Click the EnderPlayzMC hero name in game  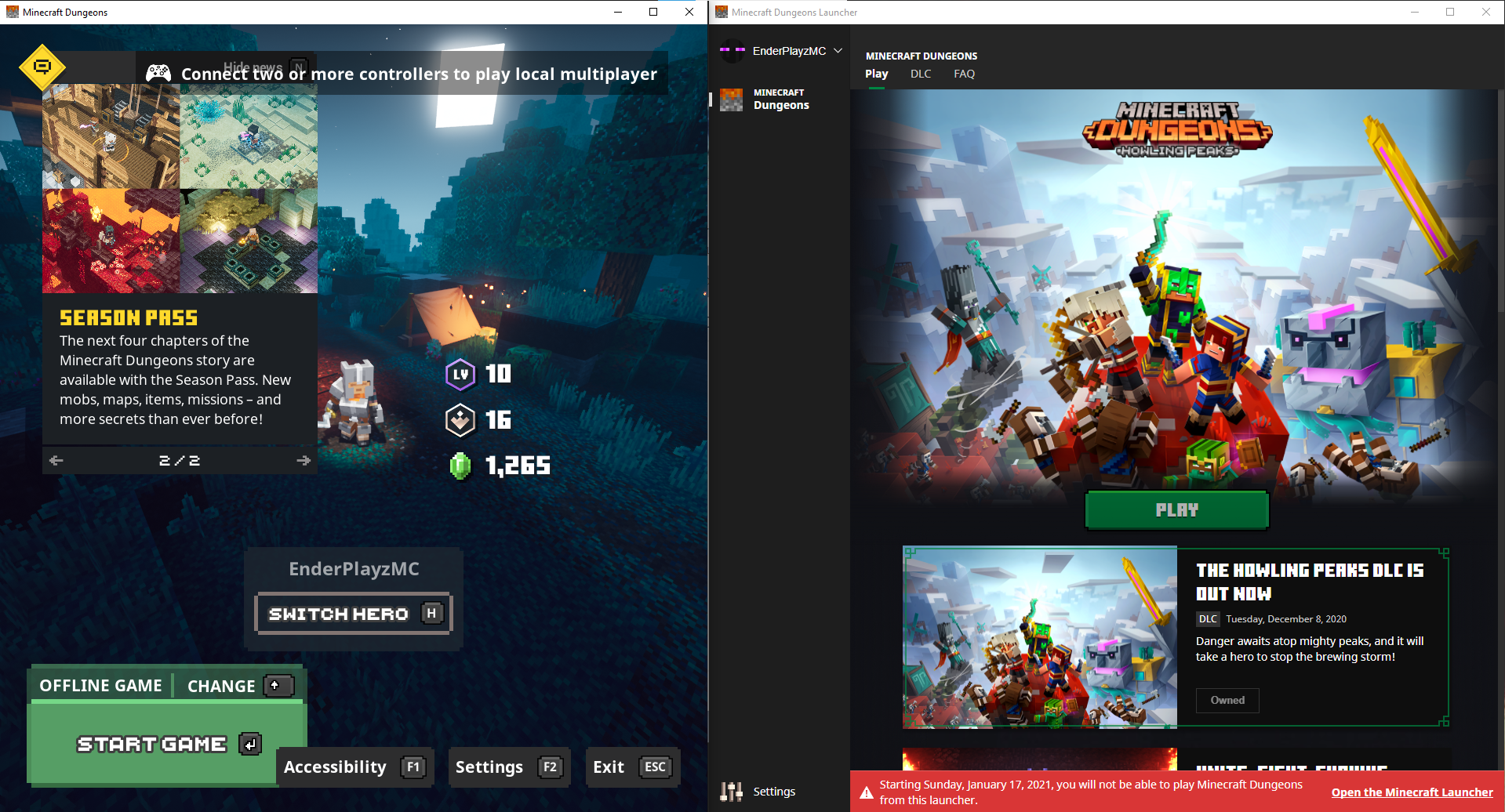[x=354, y=569]
